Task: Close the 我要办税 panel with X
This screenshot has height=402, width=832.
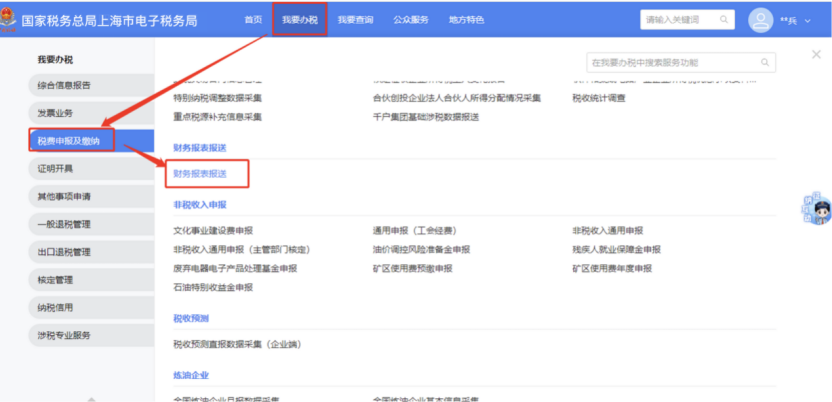Action: (x=816, y=54)
